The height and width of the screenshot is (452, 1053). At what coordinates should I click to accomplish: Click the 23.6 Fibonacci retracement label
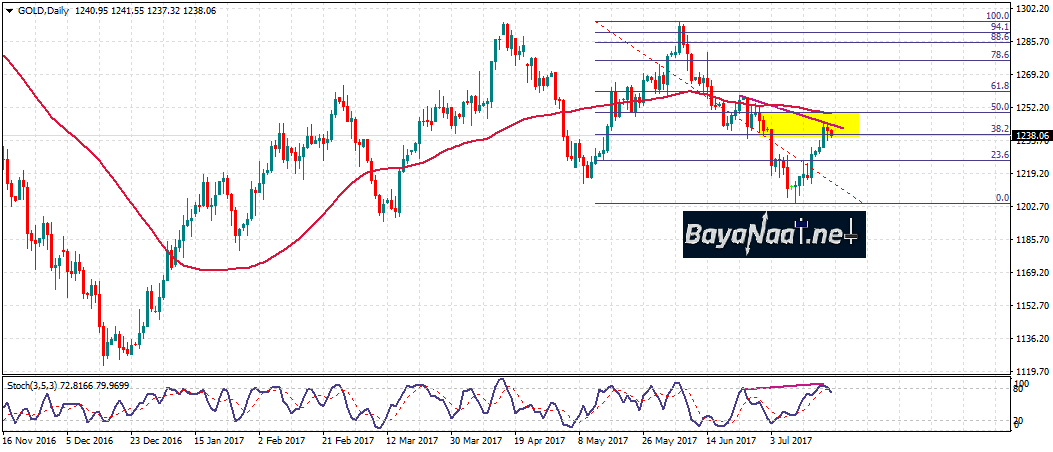pos(999,155)
